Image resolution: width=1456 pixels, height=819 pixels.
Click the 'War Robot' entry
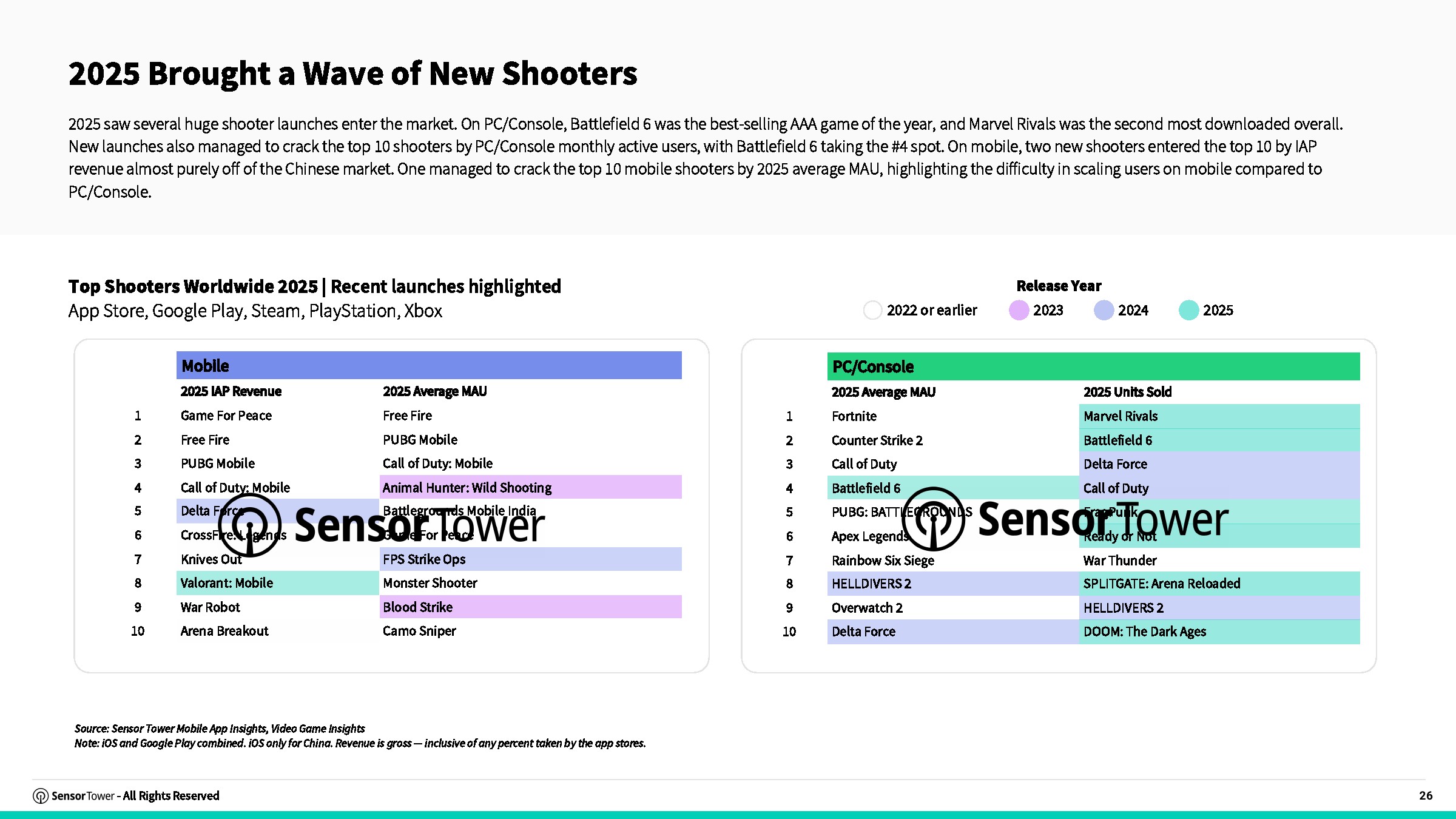210,607
